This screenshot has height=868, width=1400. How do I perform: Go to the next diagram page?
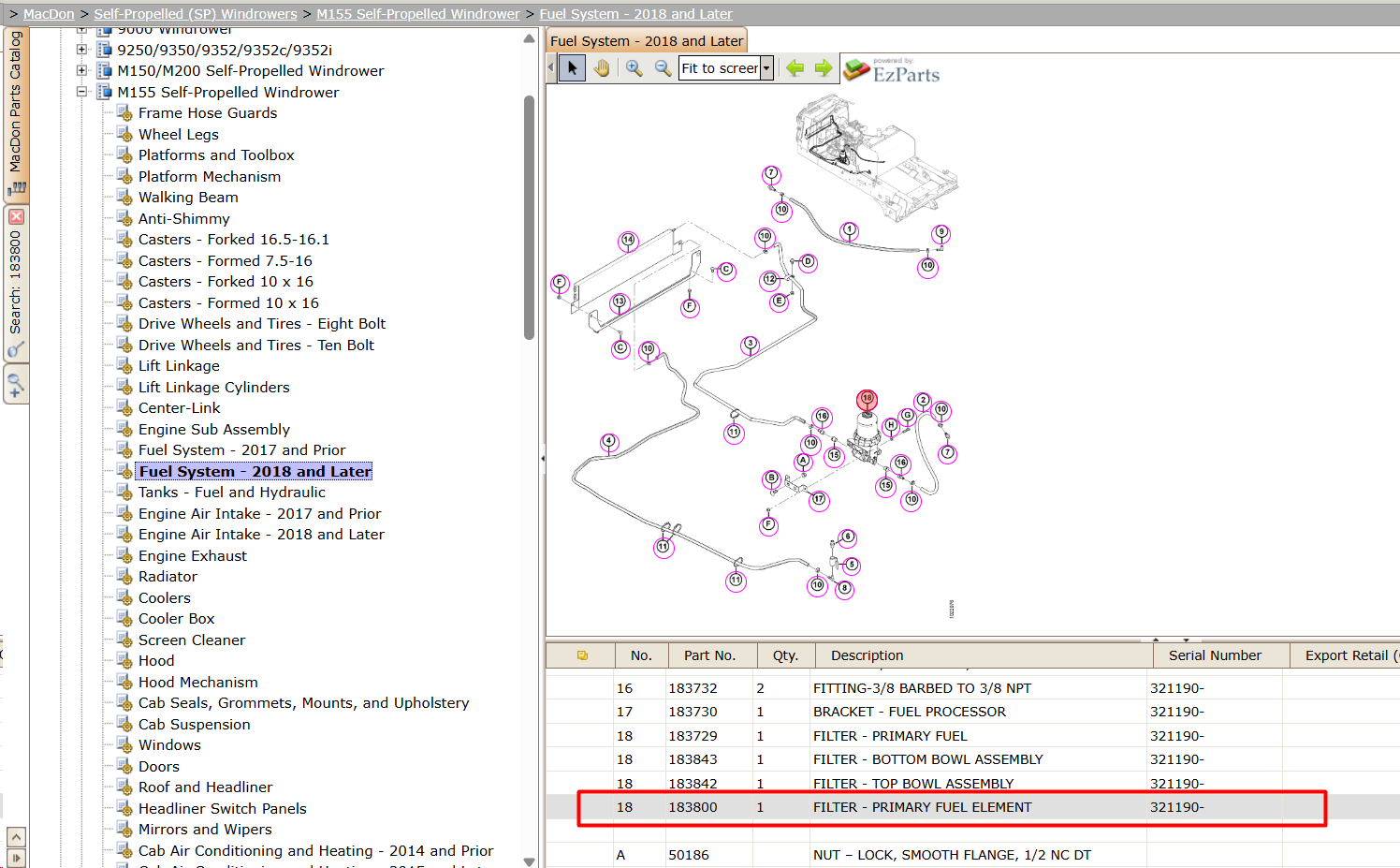pos(824,68)
